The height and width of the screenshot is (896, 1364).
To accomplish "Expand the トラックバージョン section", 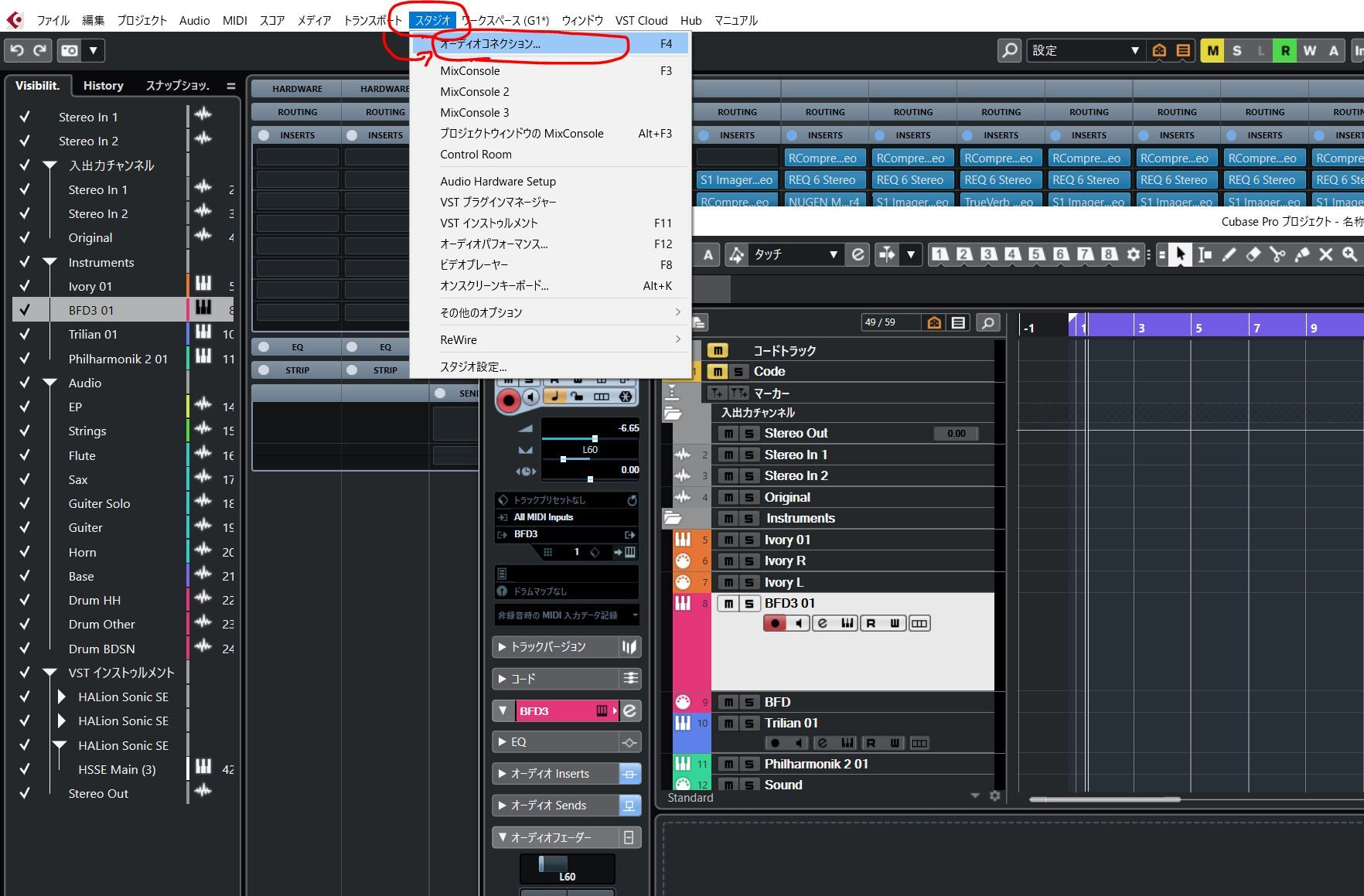I will 556,647.
